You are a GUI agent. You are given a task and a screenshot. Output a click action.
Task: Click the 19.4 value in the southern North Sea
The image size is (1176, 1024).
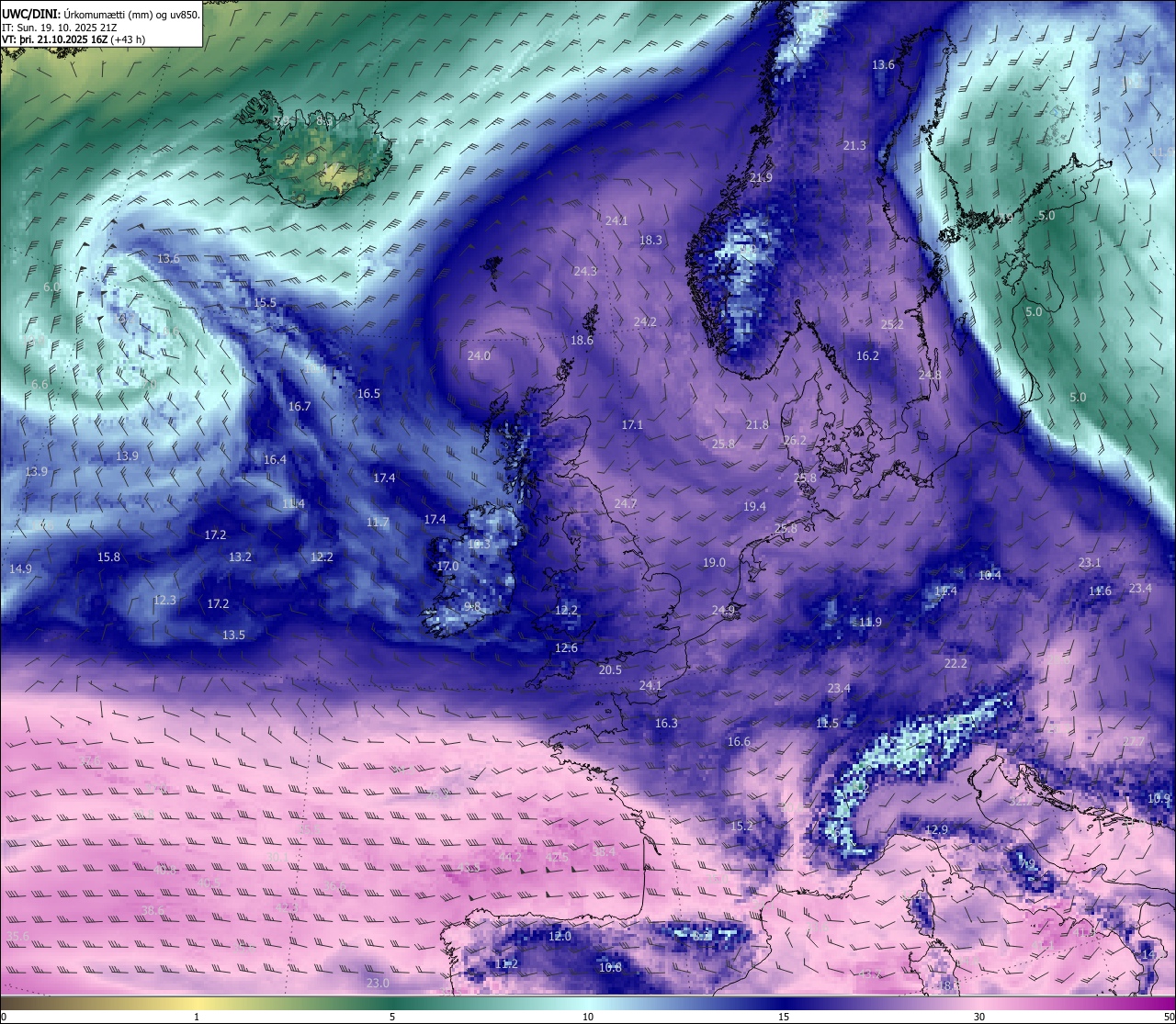[754, 506]
